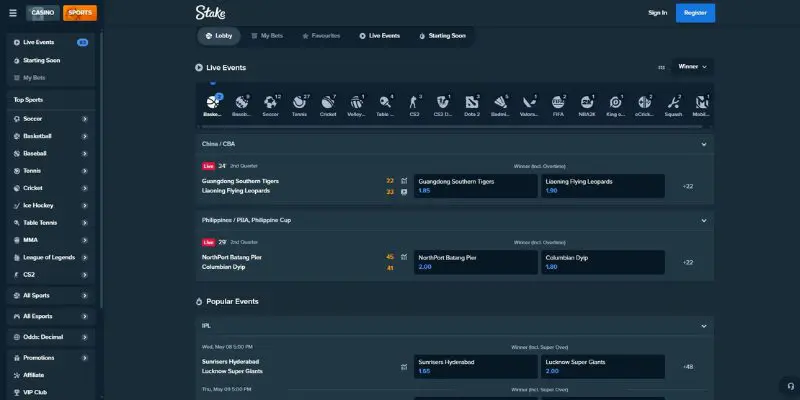Collapse the China / CBA section
The image size is (800, 400).
(x=705, y=143)
